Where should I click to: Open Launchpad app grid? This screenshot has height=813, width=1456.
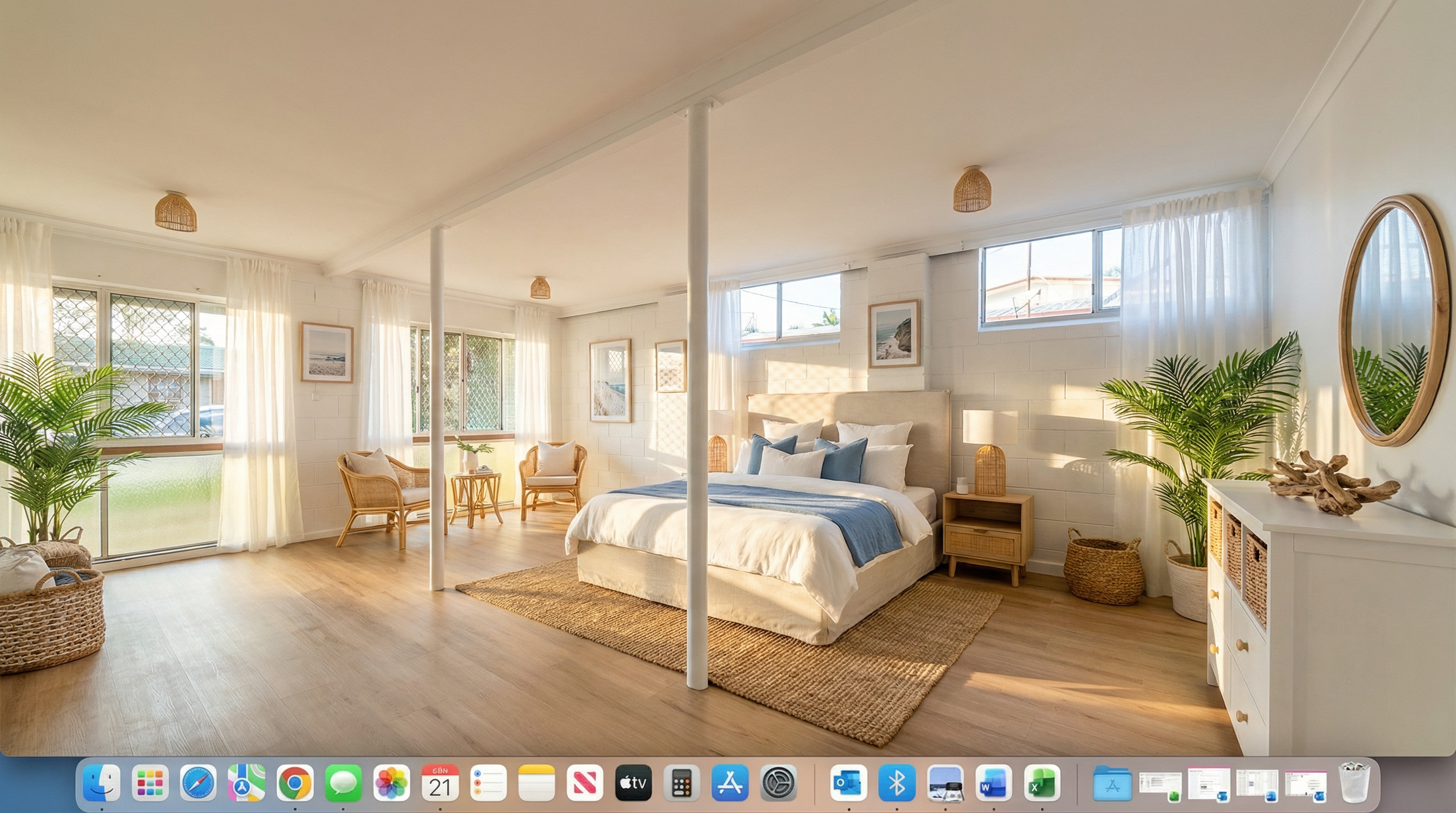point(150,783)
